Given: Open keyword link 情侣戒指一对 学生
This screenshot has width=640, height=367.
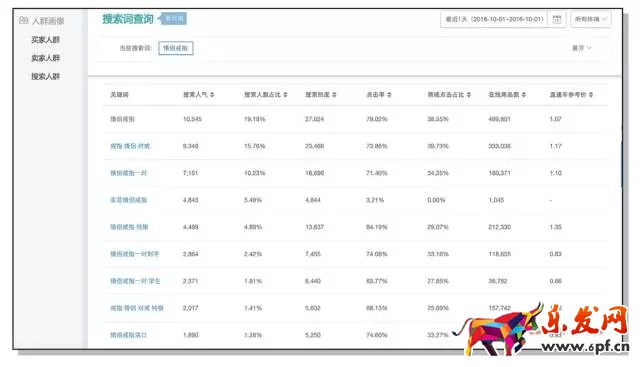Looking at the screenshot, I should click(135, 281).
